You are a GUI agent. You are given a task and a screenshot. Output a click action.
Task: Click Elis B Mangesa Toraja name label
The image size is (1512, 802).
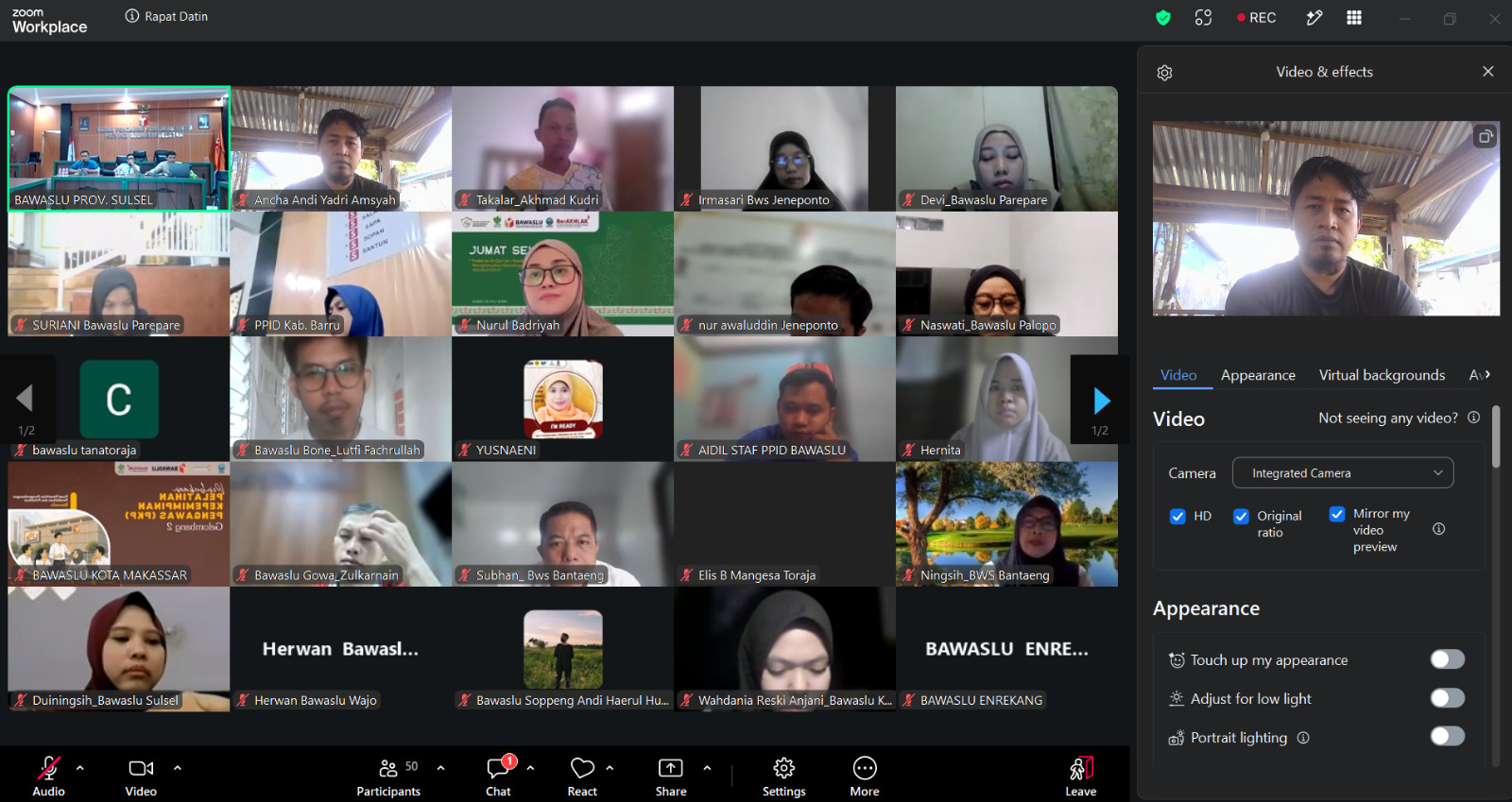(x=756, y=574)
